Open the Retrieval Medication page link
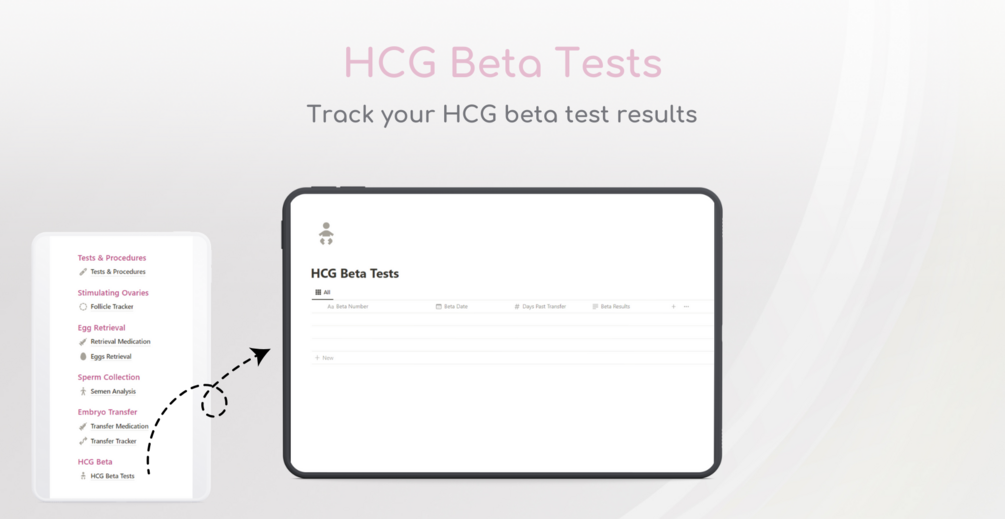The width and height of the screenshot is (1005, 519). [x=120, y=342]
